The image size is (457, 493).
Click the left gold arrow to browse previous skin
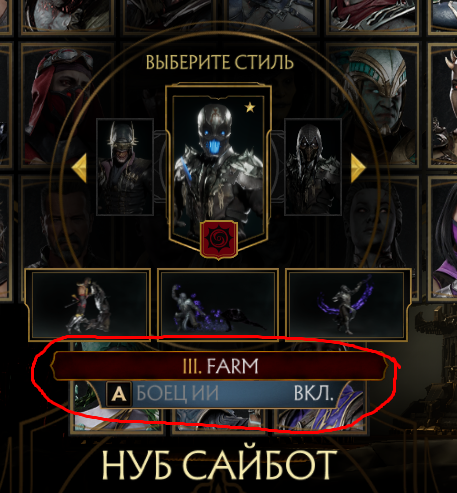click(79, 168)
